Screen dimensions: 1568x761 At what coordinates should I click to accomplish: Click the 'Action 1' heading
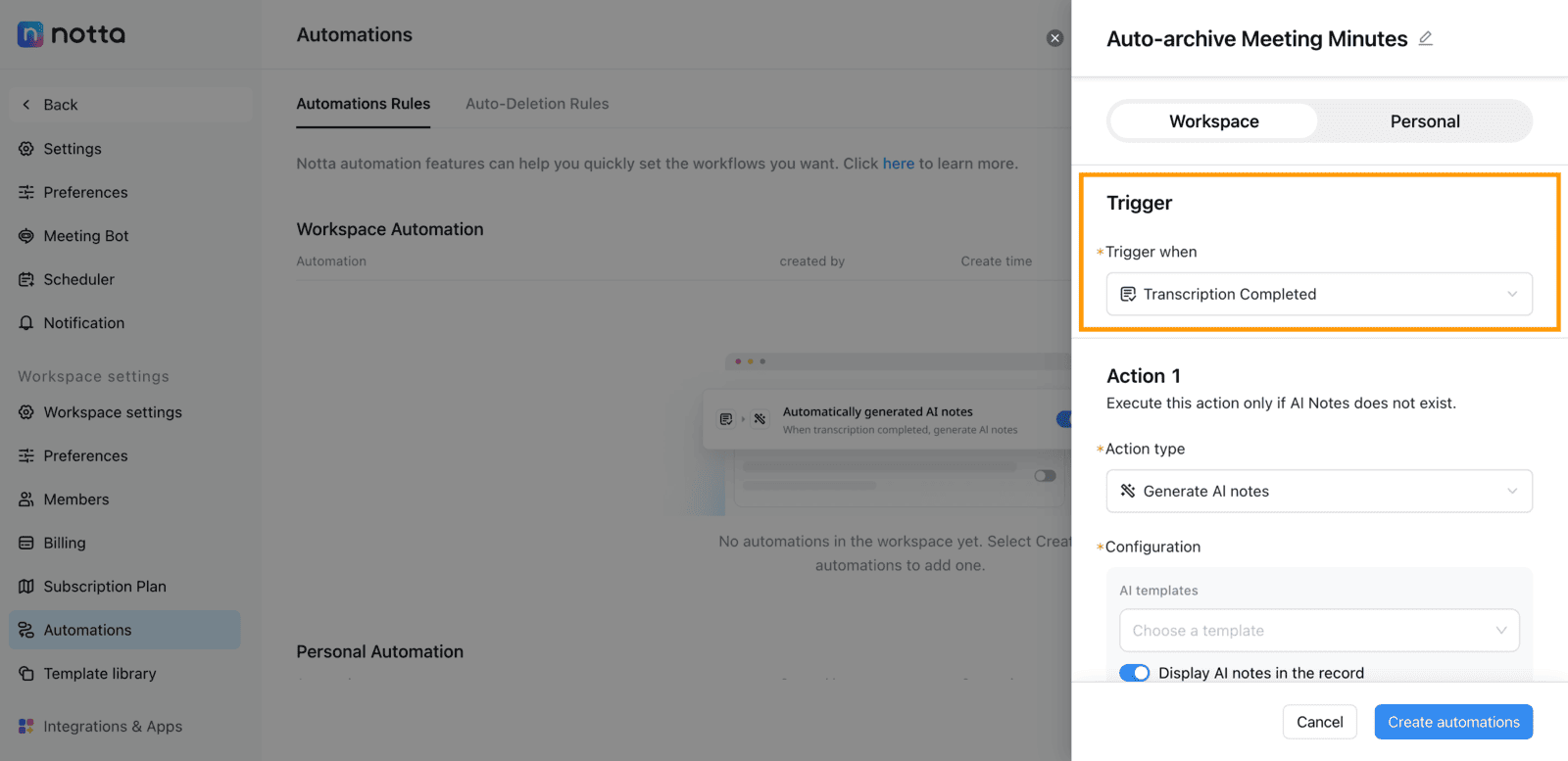tap(1144, 376)
